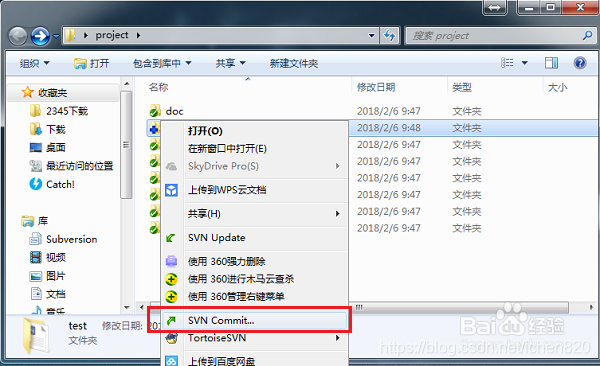Open the 共享(H) submenu
Image resolution: width=600 pixels, height=366 pixels.
[x=254, y=214]
